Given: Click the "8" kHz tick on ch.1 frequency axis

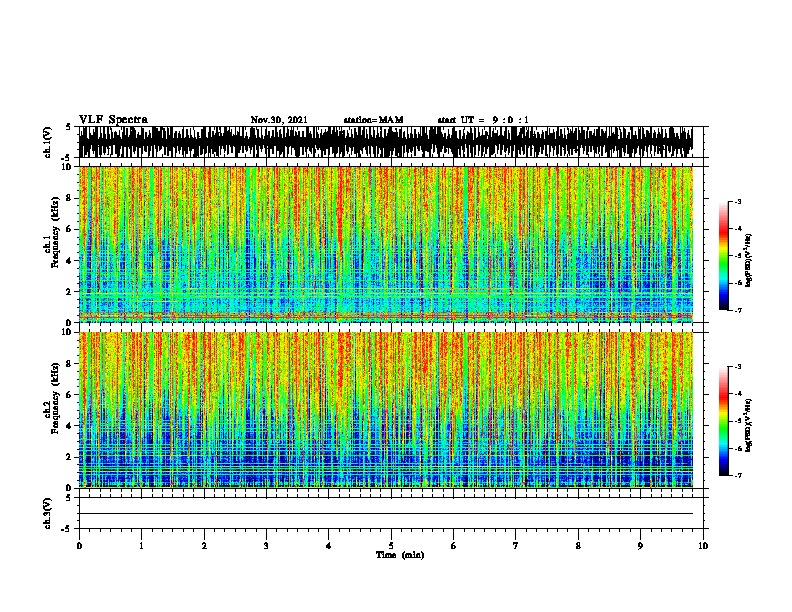Looking at the screenshot, I should (x=70, y=198).
